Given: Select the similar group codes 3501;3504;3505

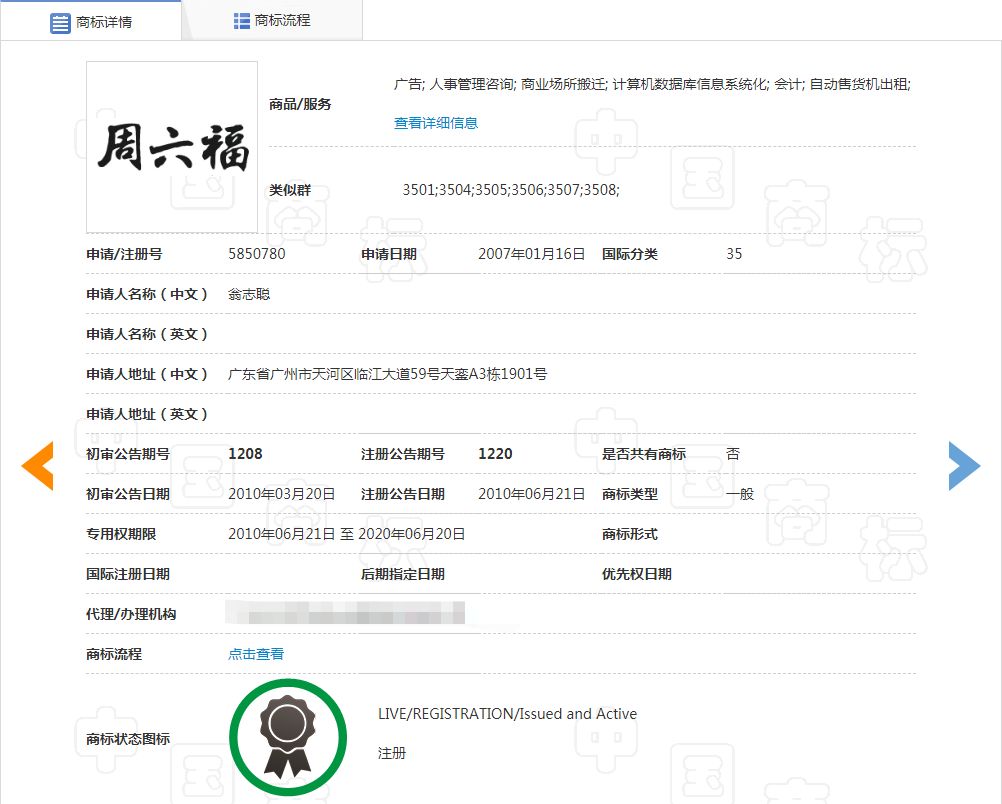Looking at the screenshot, I should [511, 190].
